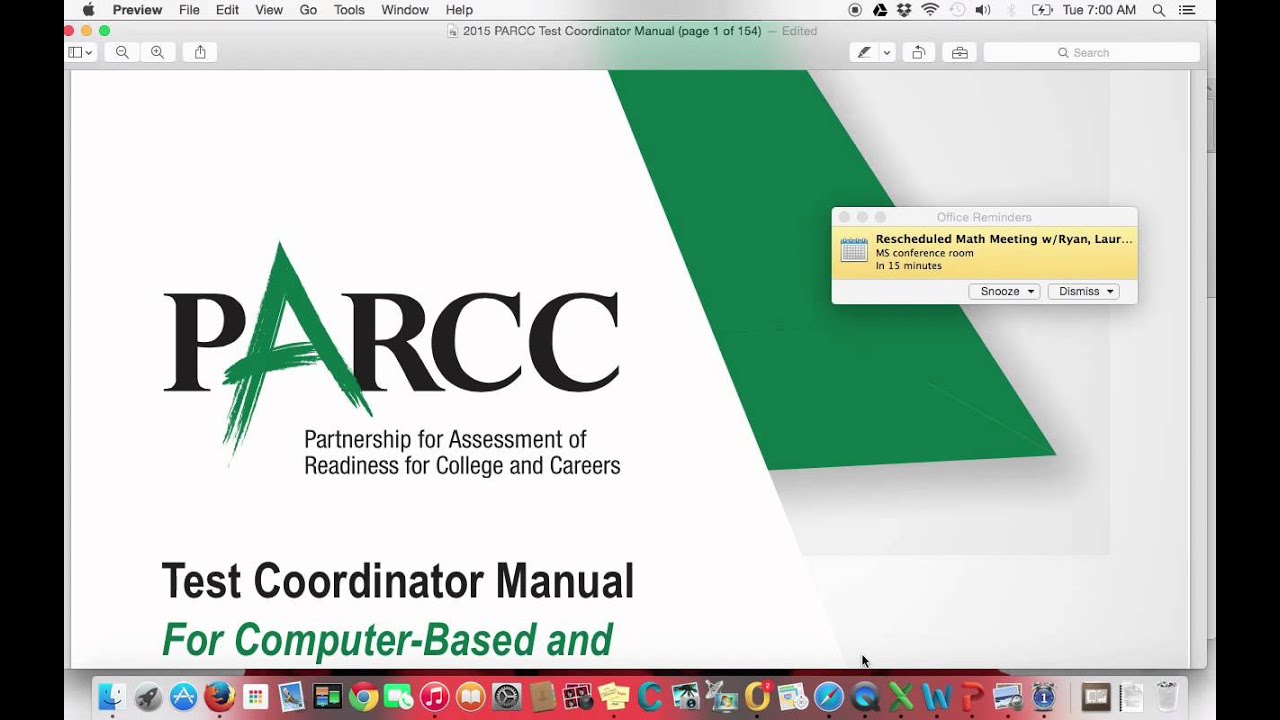
Task: Open Microsoft Word from the Dock
Action: pyautogui.click(x=937, y=696)
